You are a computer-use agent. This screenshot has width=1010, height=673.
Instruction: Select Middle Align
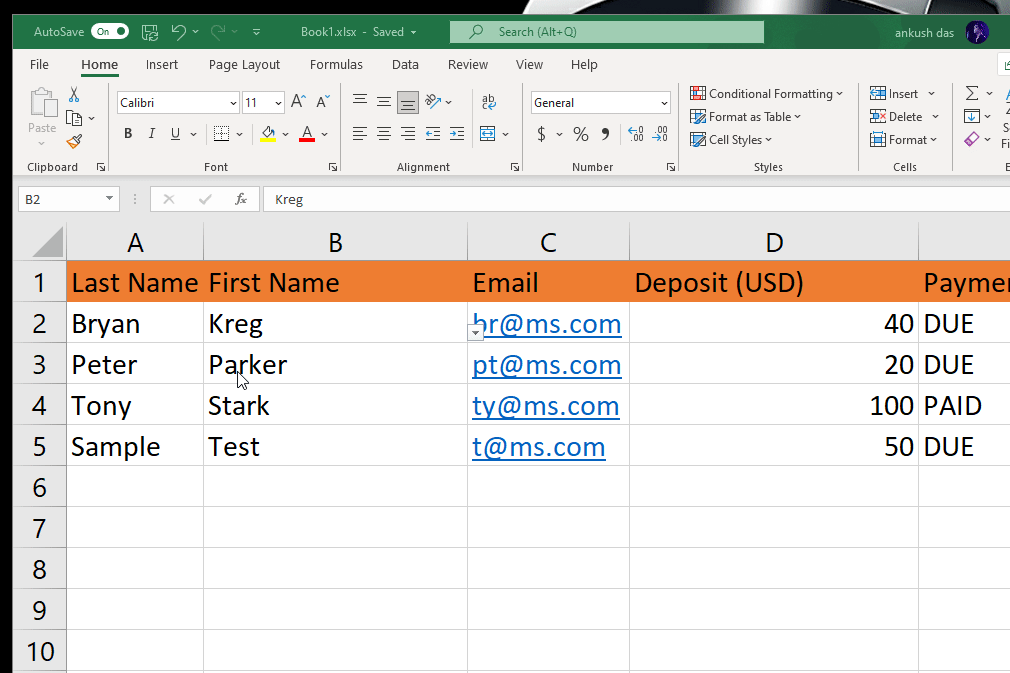pyautogui.click(x=384, y=101)
